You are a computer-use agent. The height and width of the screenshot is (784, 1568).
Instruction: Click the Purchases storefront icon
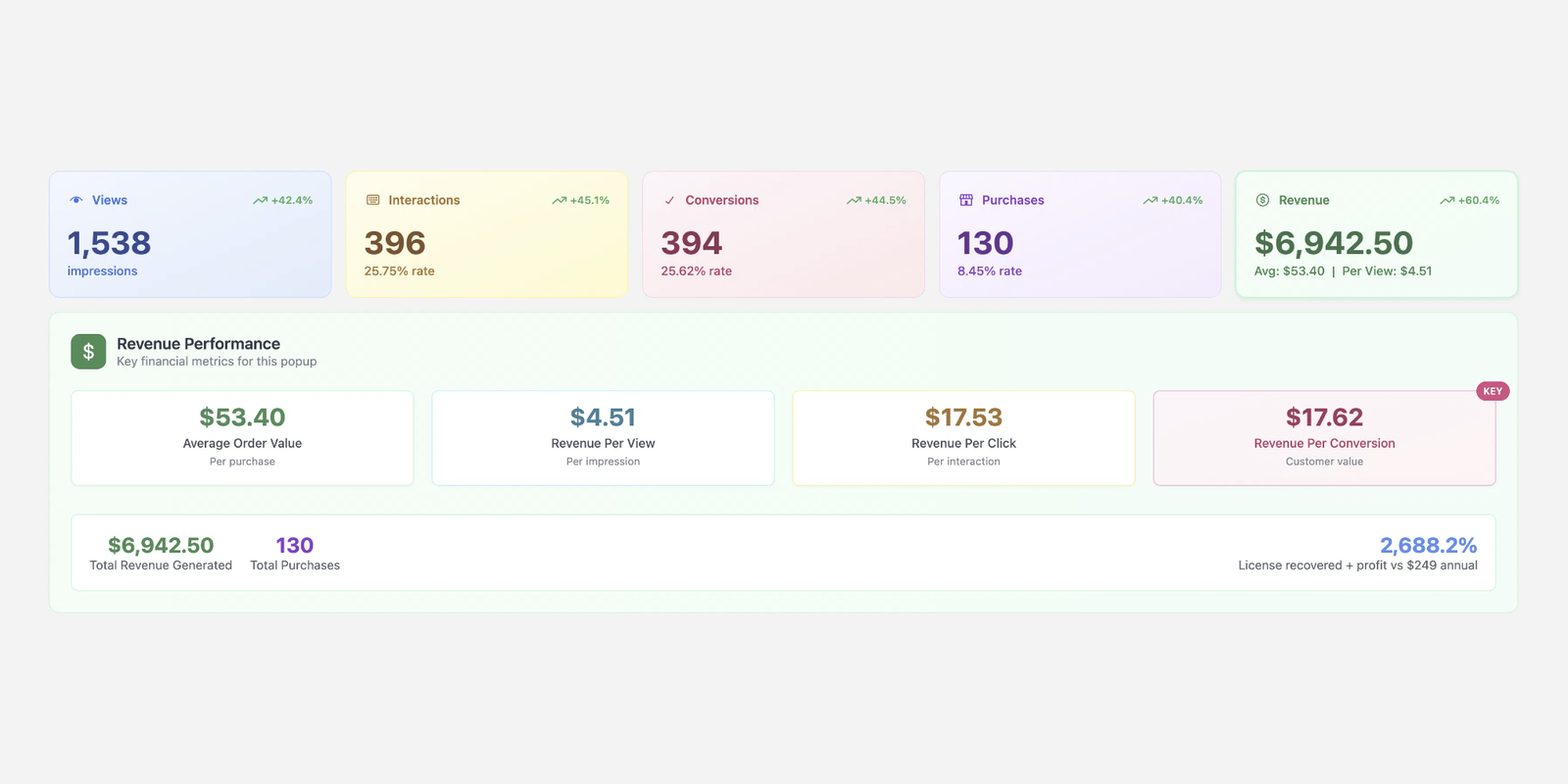pos(966,200)
